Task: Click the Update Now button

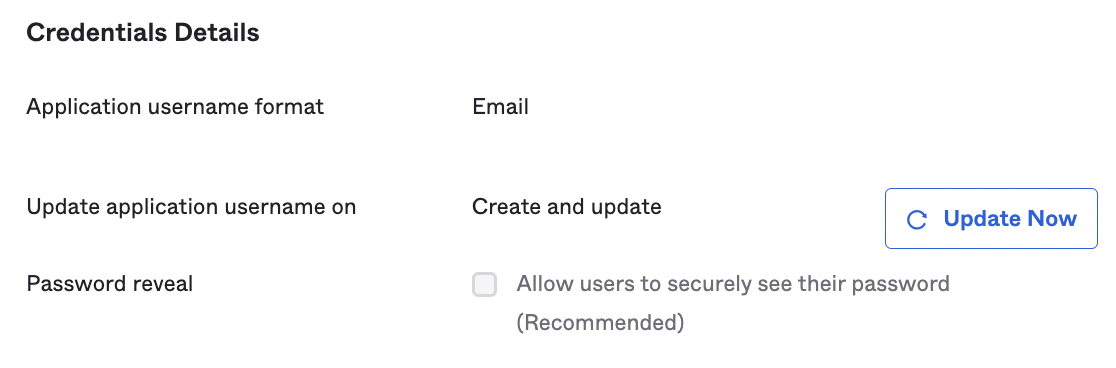Action: tap(991, 219)
